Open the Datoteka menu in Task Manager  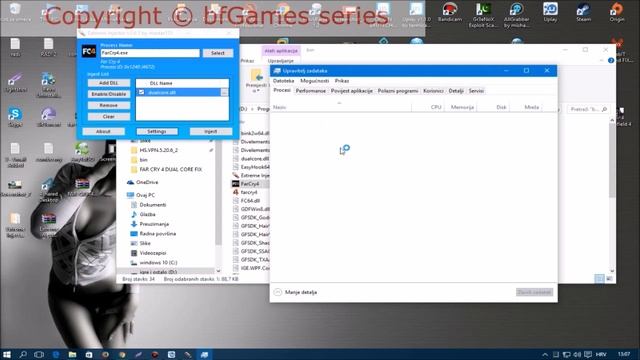[x=283, y=81]
